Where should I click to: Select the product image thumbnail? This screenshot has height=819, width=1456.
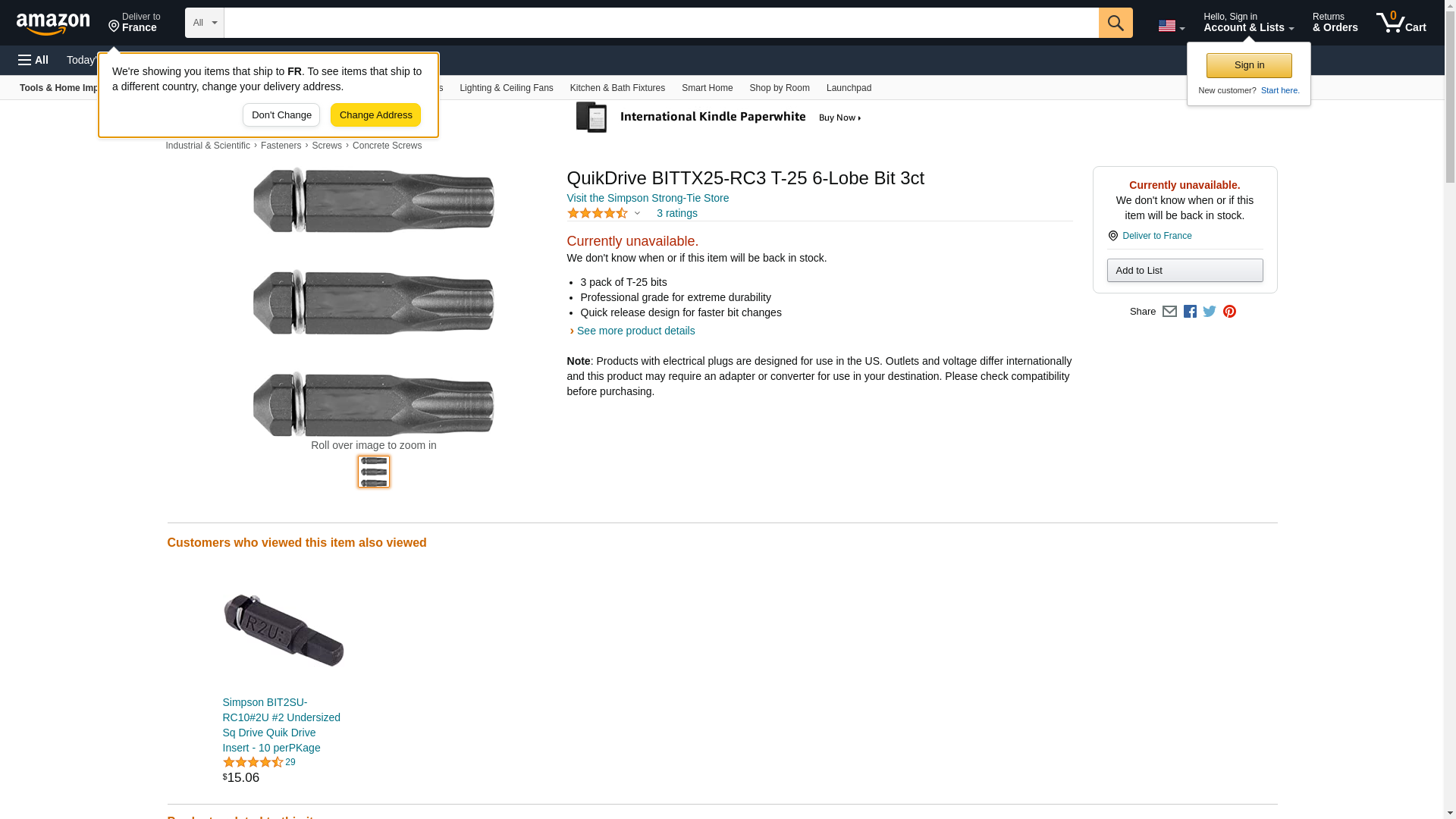[x=374, y=472]
